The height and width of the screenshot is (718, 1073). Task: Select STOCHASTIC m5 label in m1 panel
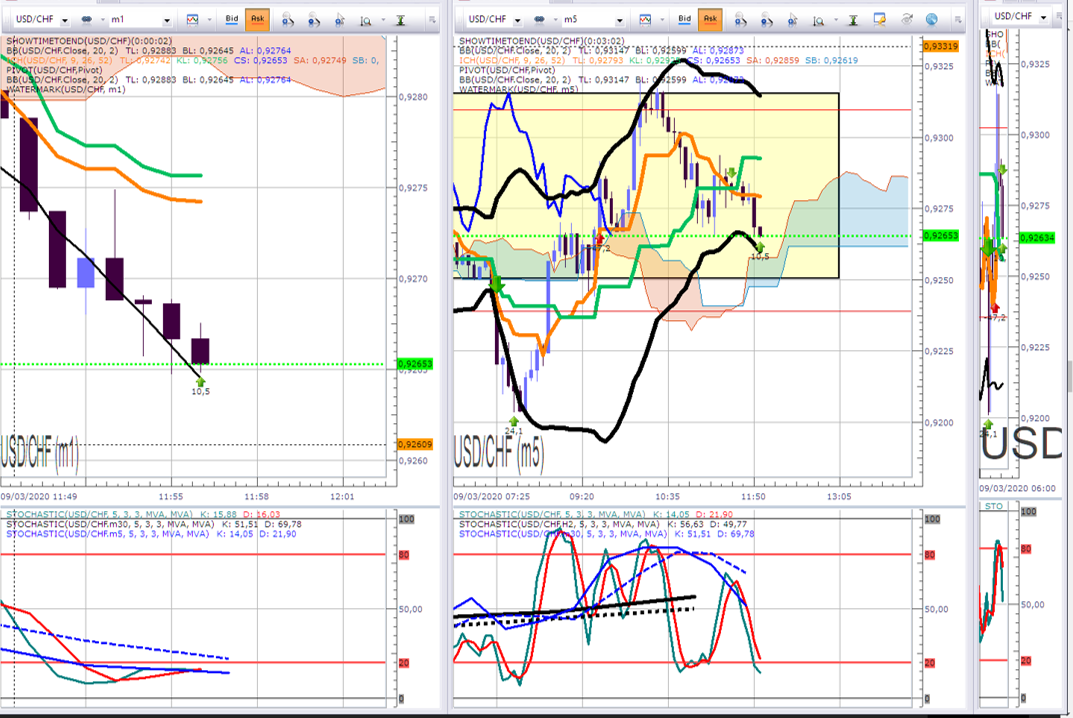pos(151,533)
